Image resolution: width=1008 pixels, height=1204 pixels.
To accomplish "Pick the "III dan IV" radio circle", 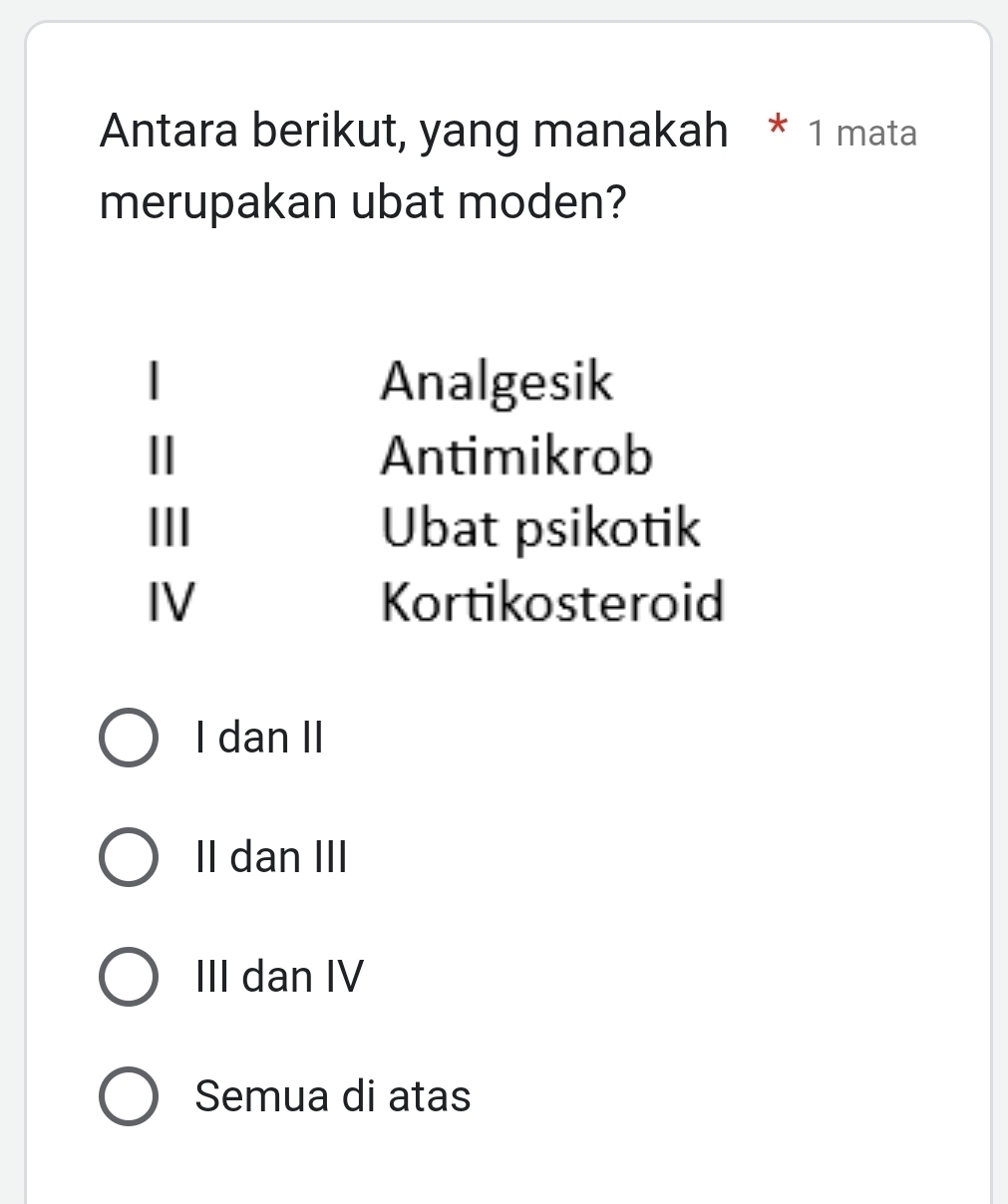I will (129, 978).
